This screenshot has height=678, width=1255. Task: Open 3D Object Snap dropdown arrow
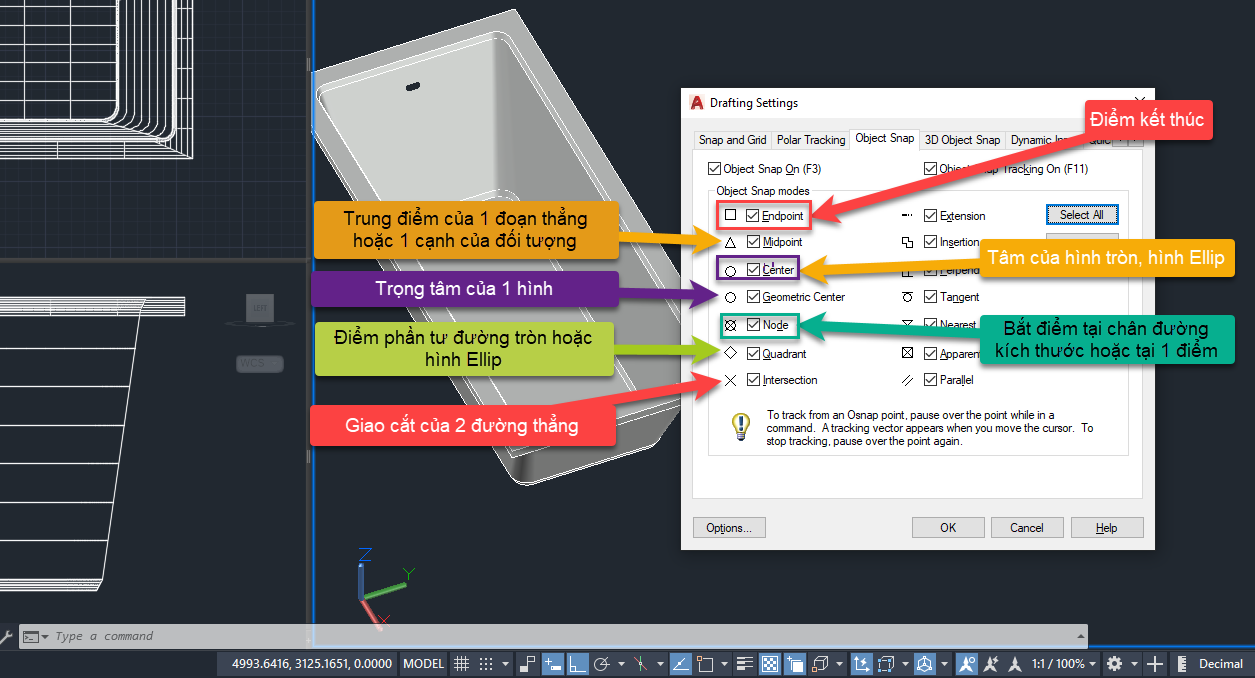pyautogui.click(x=838, y=663)
